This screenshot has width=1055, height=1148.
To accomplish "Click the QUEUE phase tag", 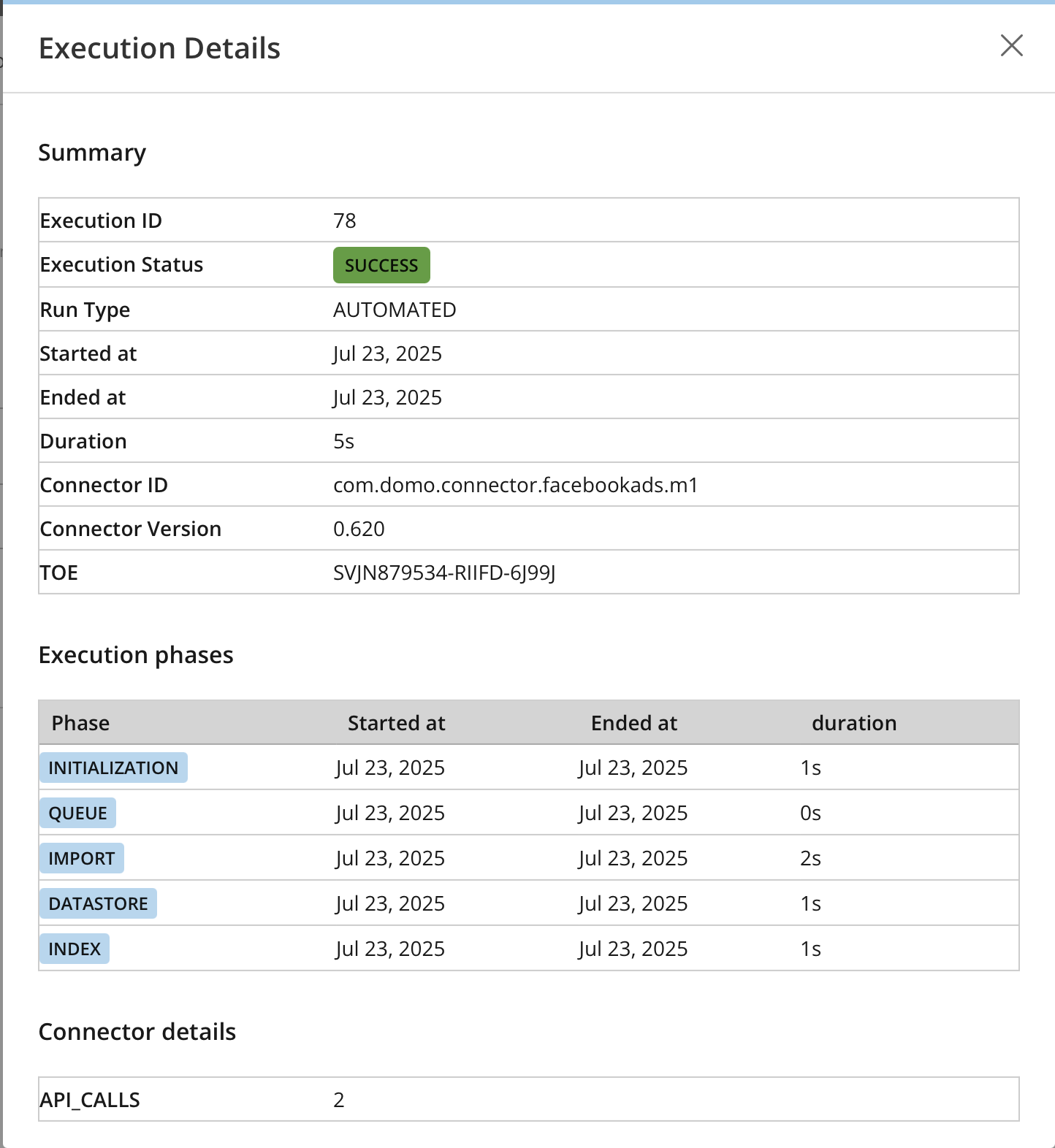I will 77,813.
